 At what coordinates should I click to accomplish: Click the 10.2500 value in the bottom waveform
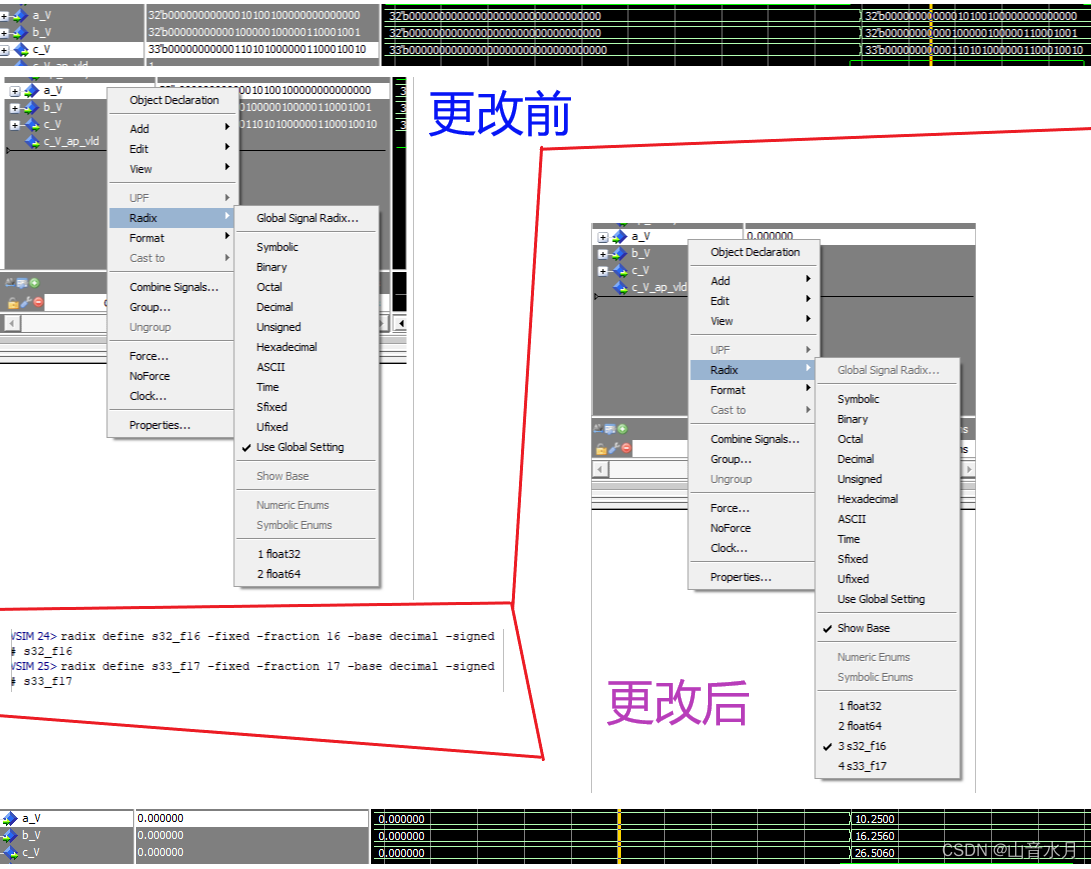(x=874, y=820)
